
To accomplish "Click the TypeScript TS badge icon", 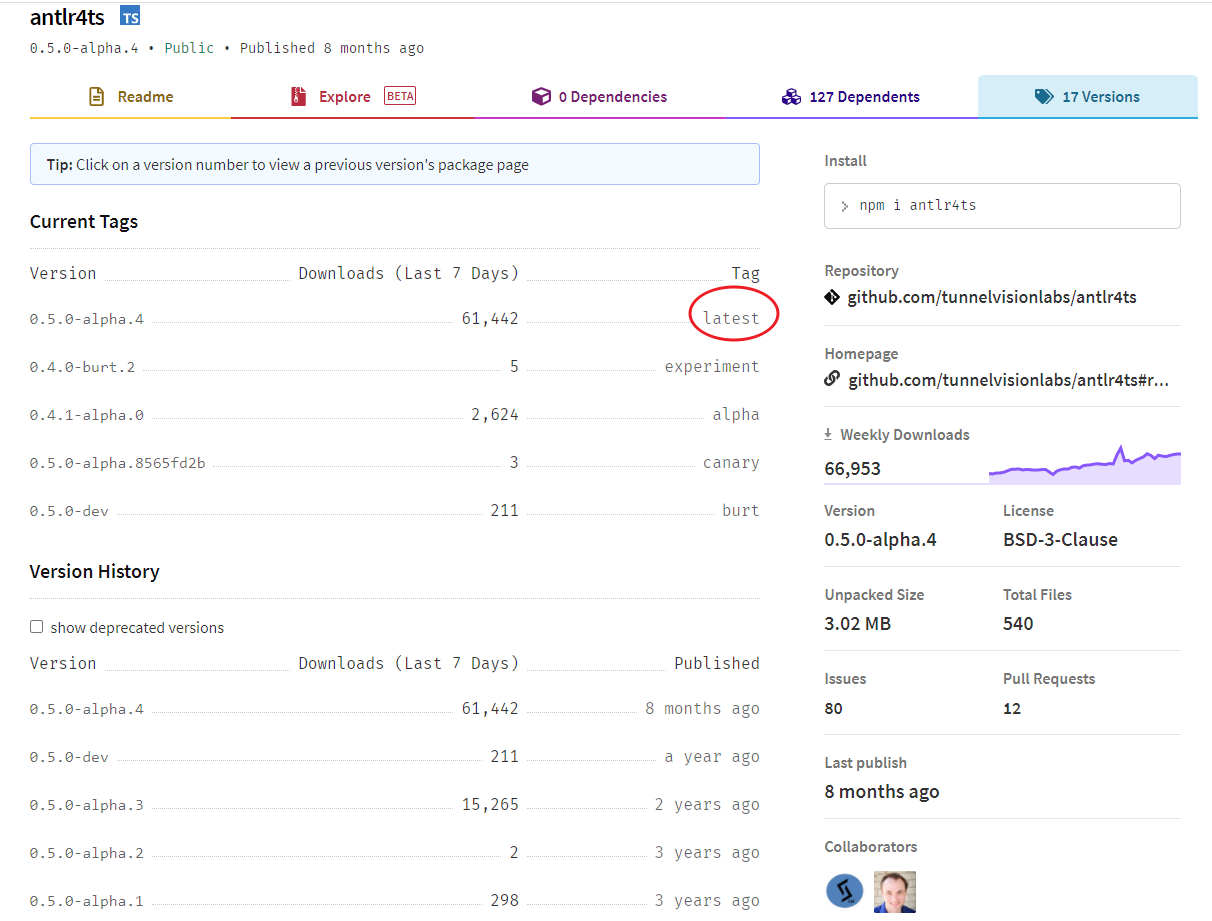I will pos(130,16).
